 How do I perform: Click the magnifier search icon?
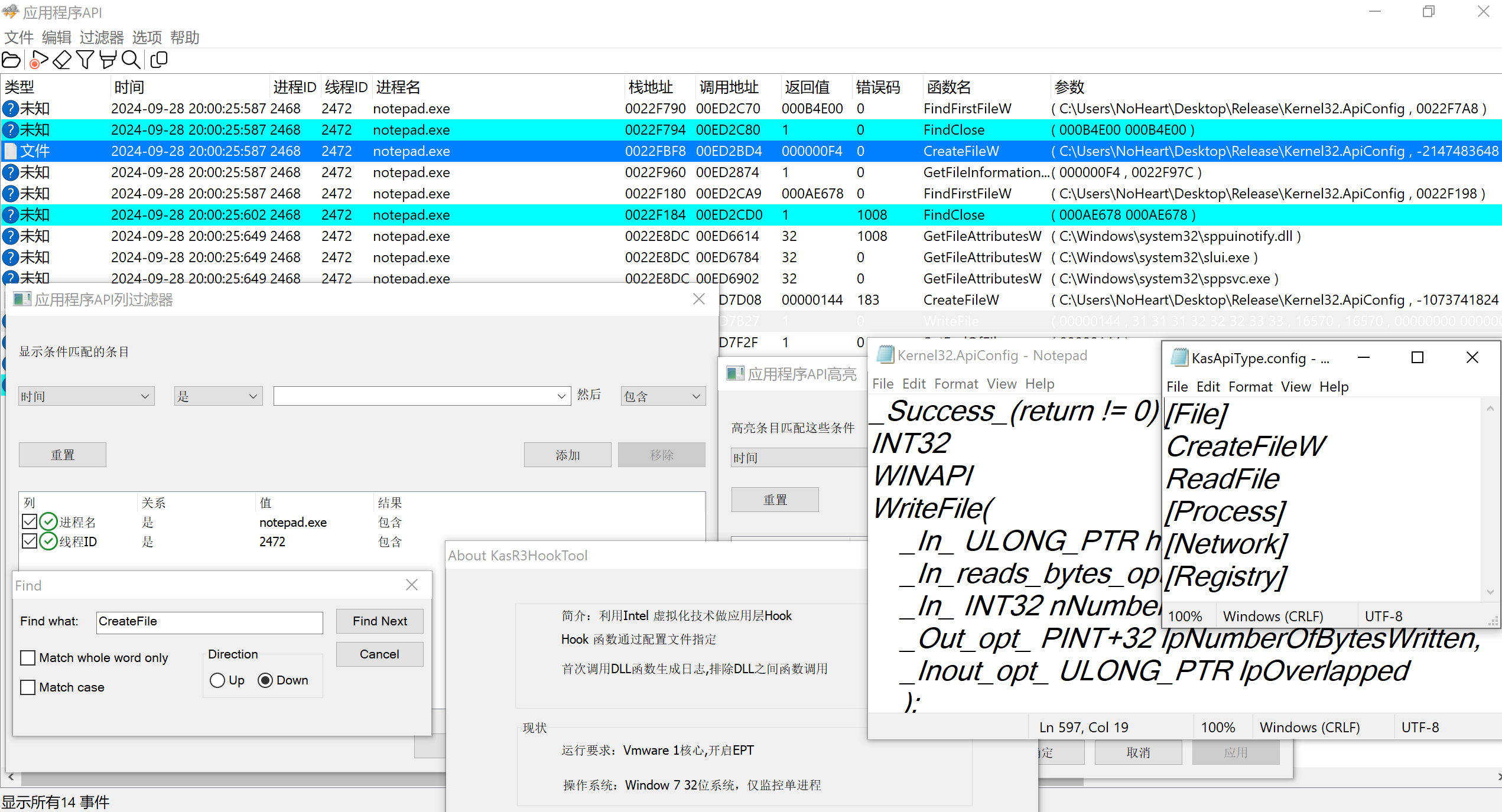(x=131, y=60)
